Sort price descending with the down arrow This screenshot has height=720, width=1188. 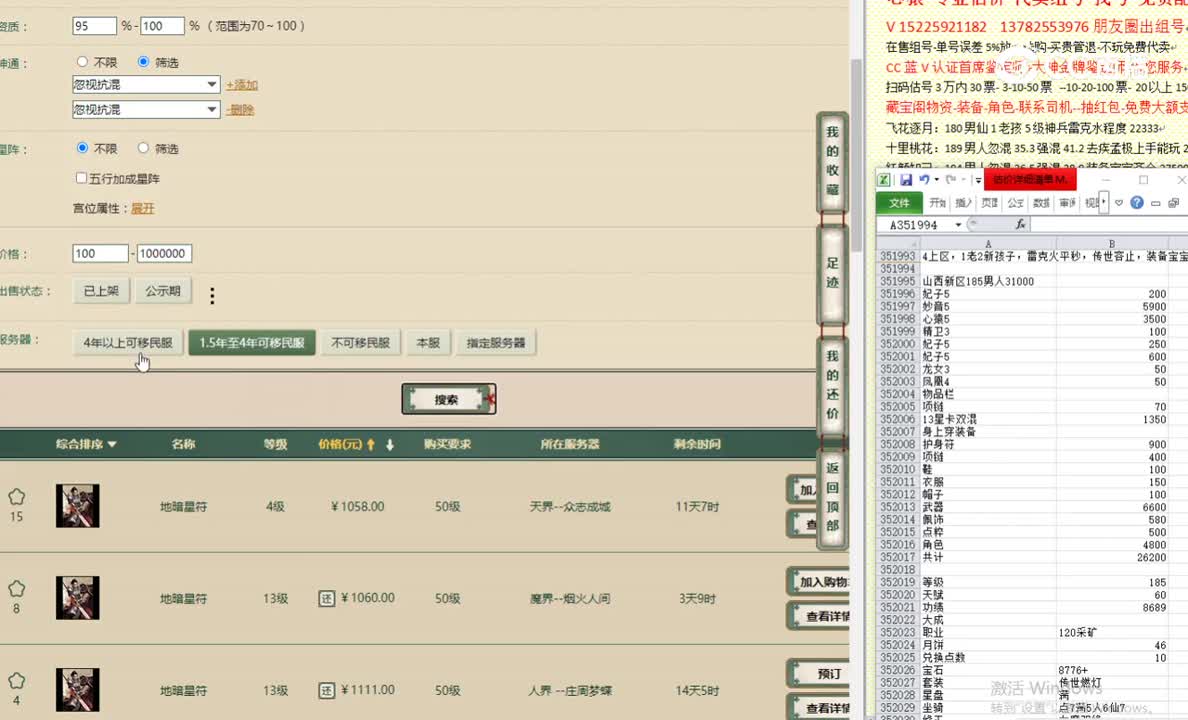389,444
